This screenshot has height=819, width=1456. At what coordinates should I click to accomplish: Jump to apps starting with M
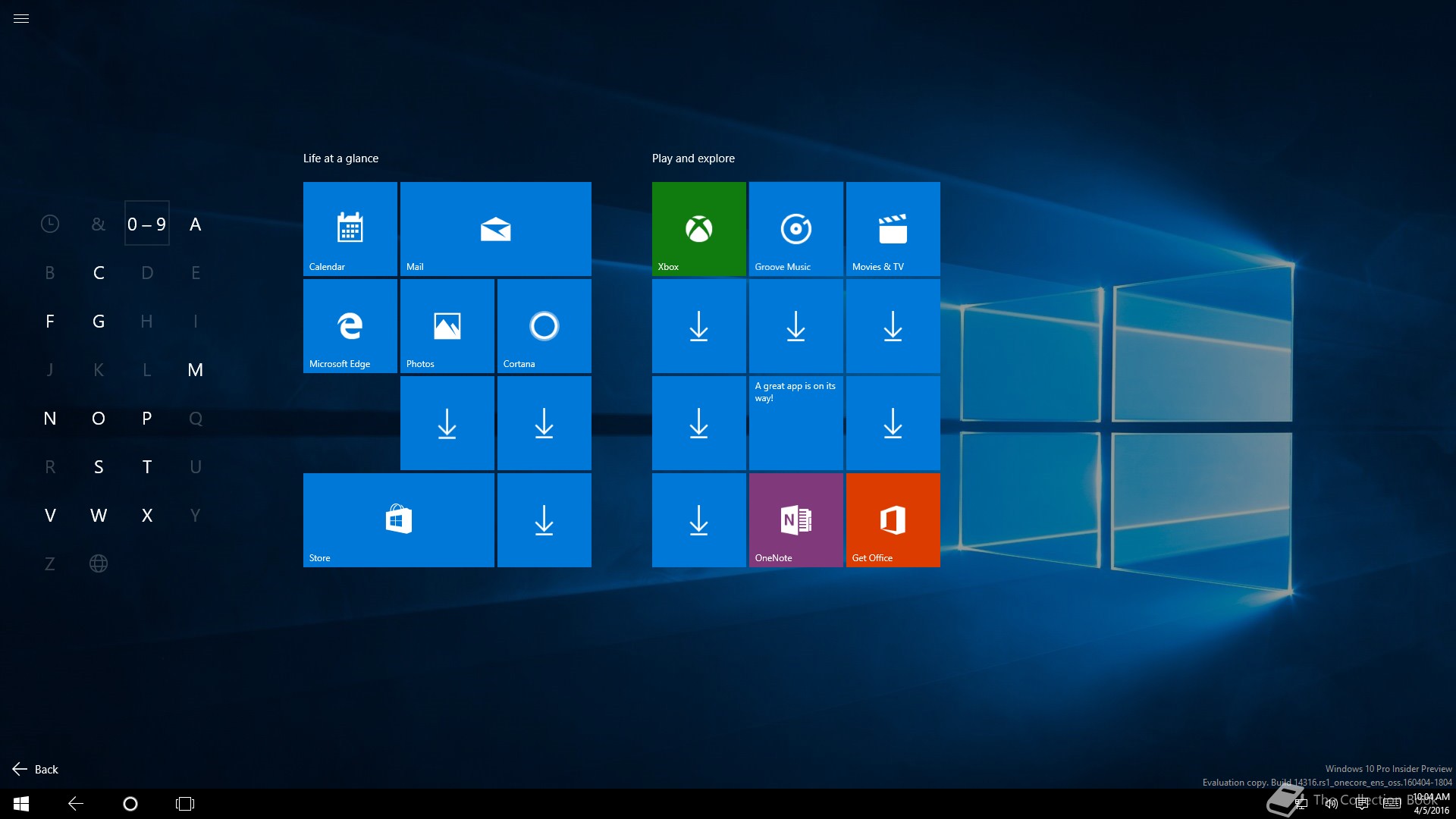(196, 369)
